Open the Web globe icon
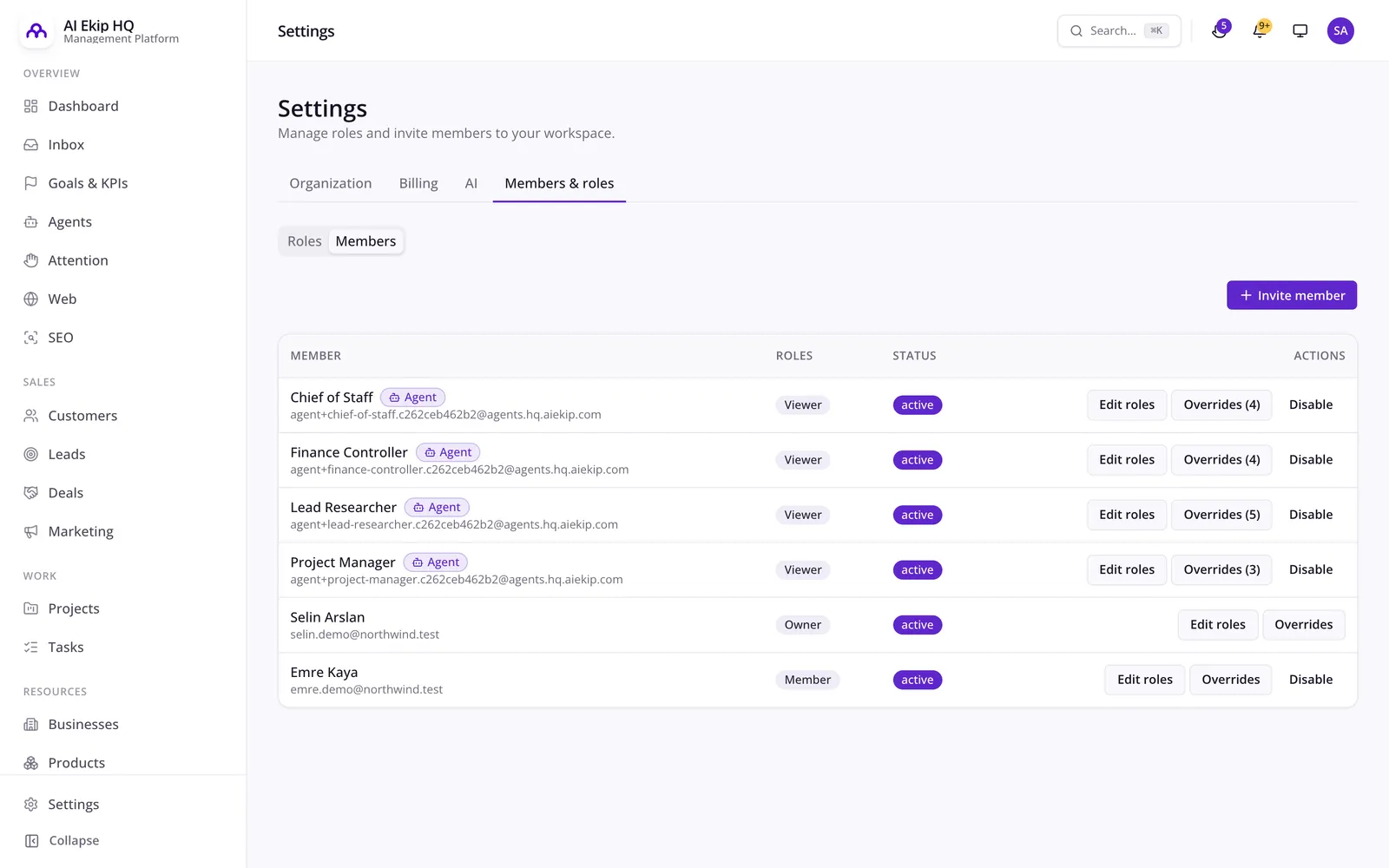This screenshot has width=1389, height=868. (x=31, y=299)
